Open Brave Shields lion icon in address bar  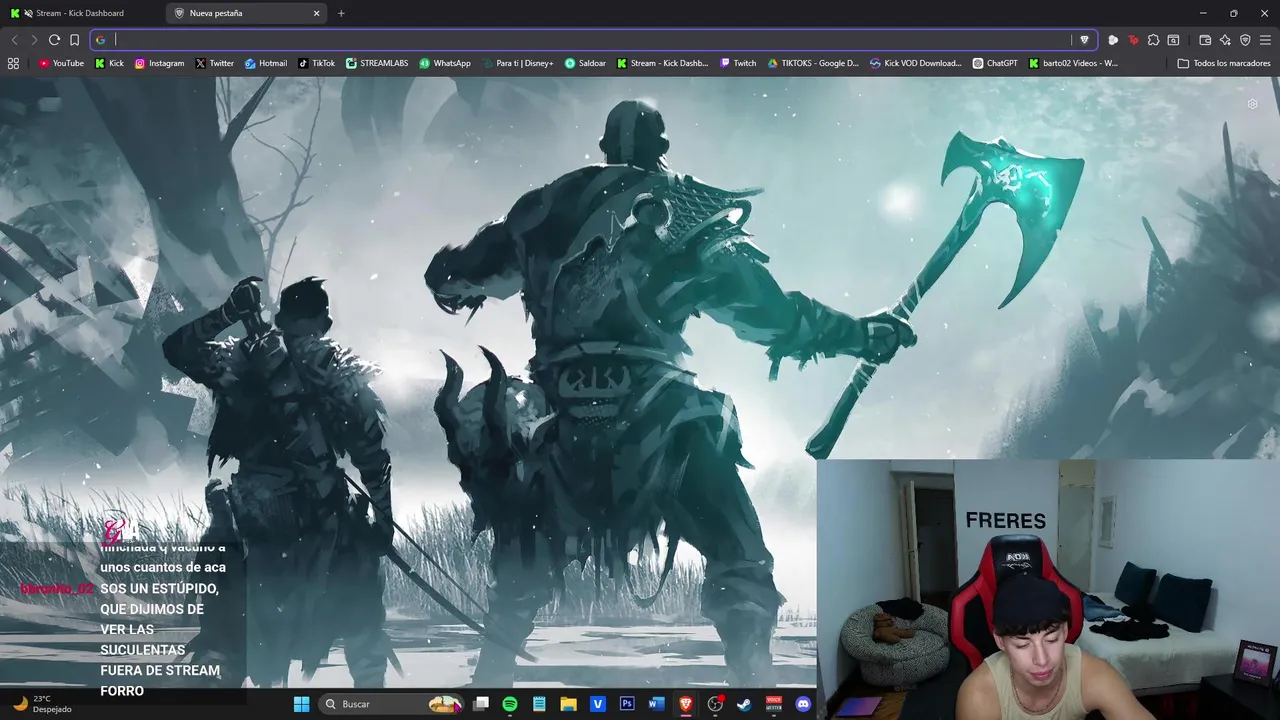click(x=1084, y=40)
